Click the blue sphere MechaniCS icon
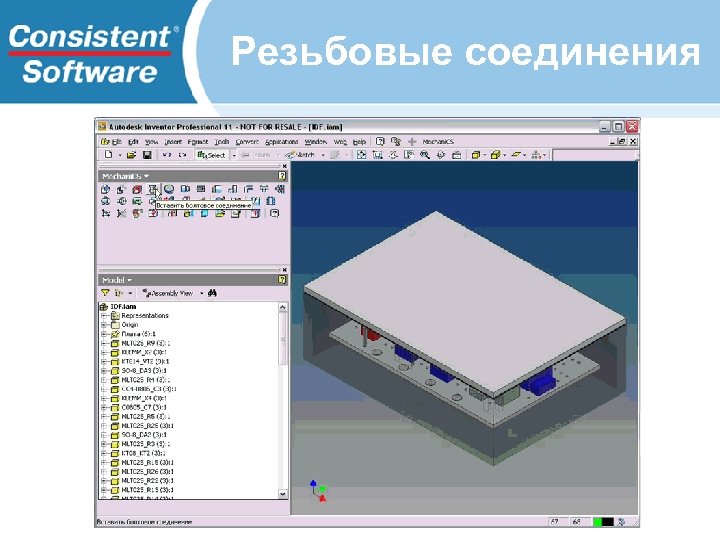720x540 pixels. coord(169,189)
